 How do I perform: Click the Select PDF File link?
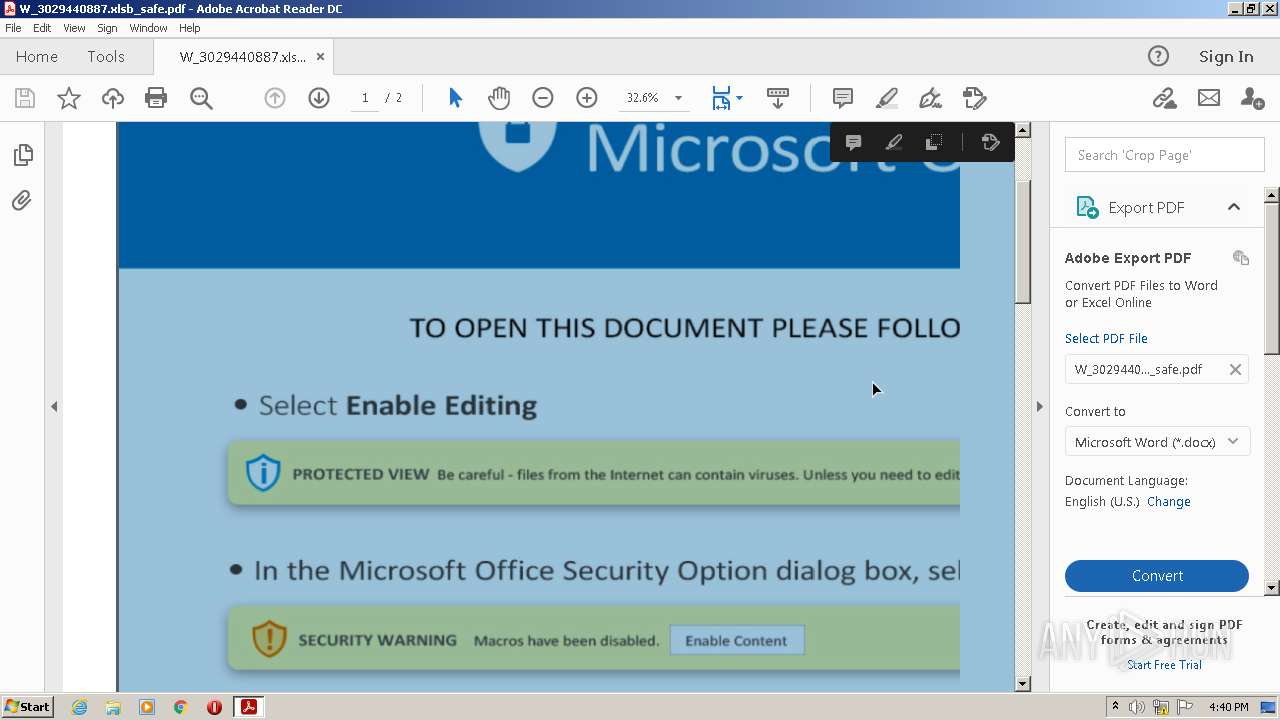click(x=1106, y=339)
